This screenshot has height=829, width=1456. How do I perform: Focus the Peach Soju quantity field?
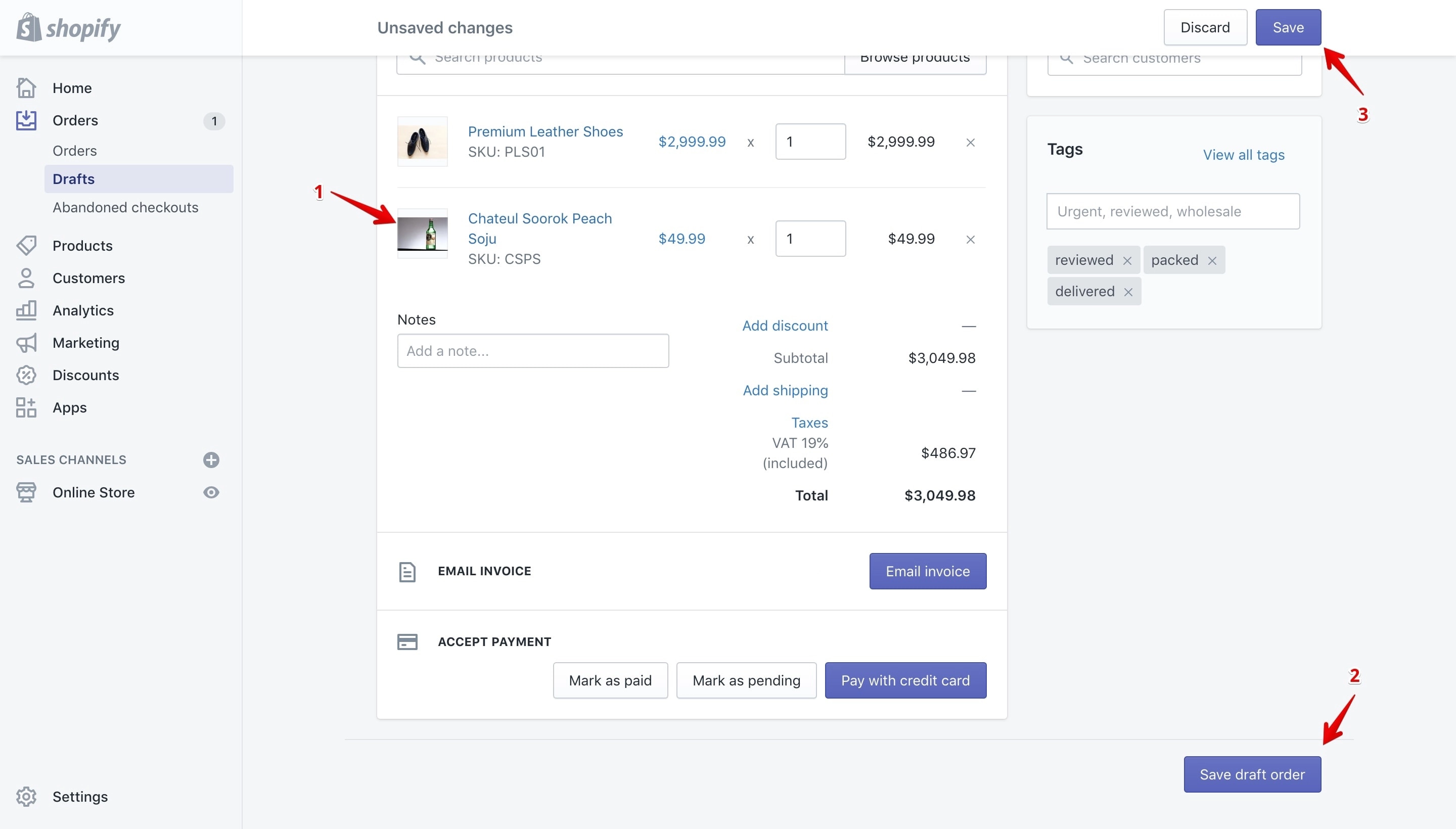[810, 239]
